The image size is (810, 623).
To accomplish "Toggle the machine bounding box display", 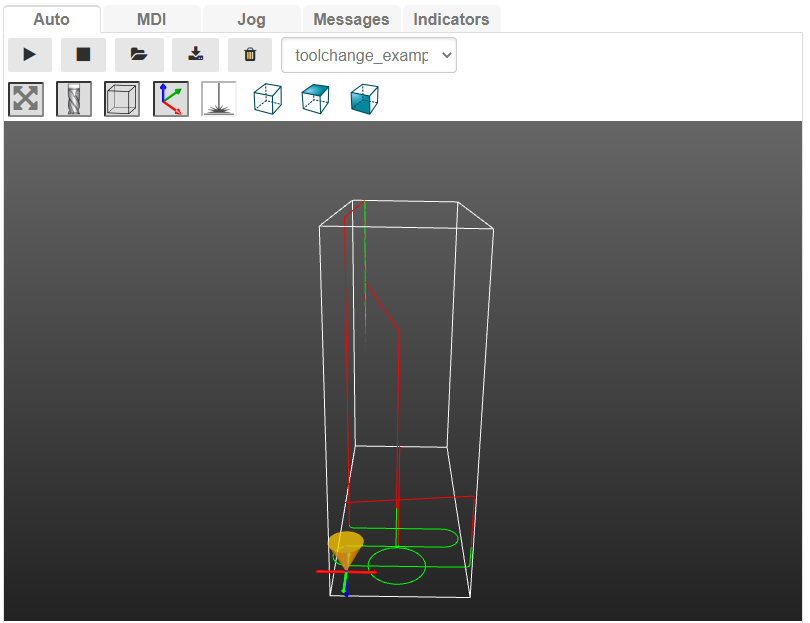I will pos(122,99).
